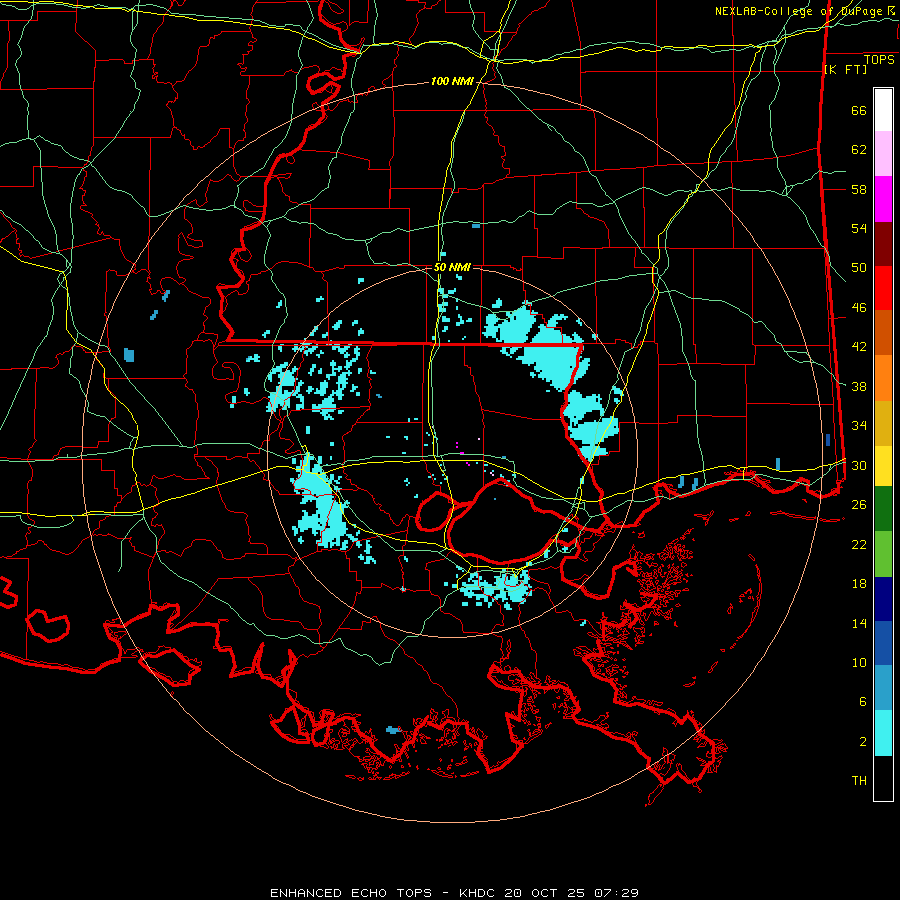Click the magenta 58 kft legend swatch
900x900 pixels.
[883, 199]
